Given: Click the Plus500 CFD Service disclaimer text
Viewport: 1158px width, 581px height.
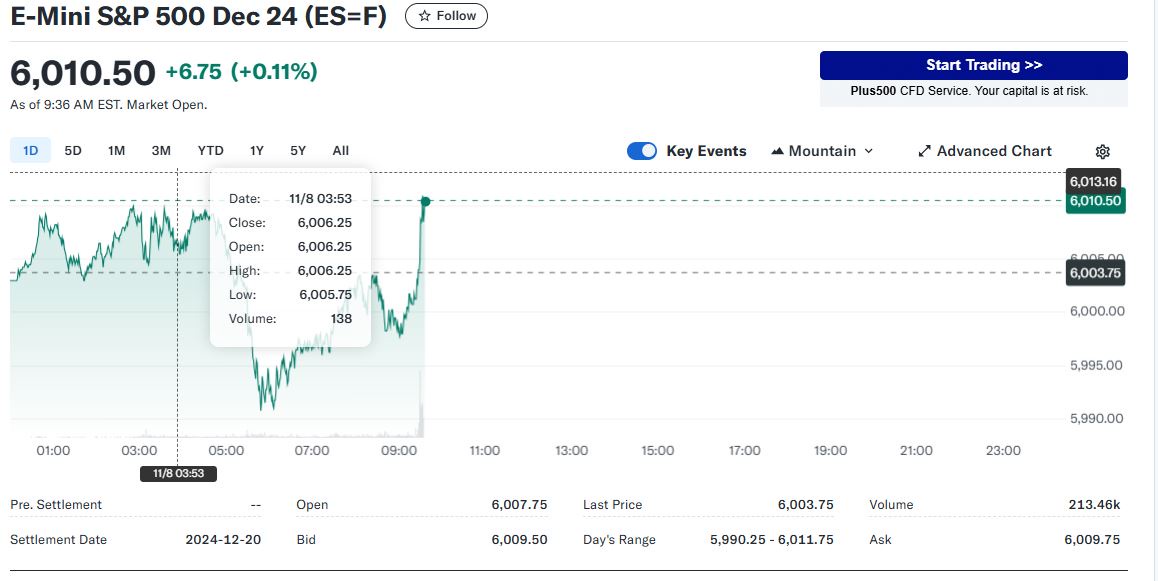Looking at the screenshot, I should (969, 91).
